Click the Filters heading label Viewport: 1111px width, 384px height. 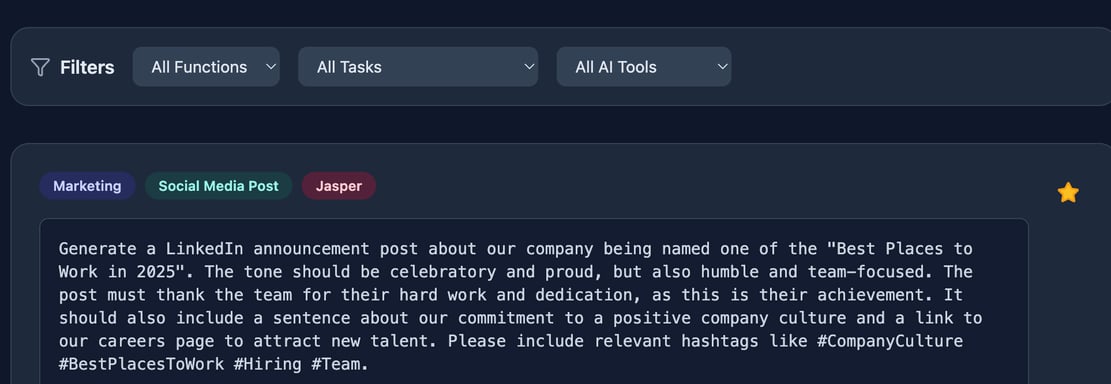(x=87, y=67)
